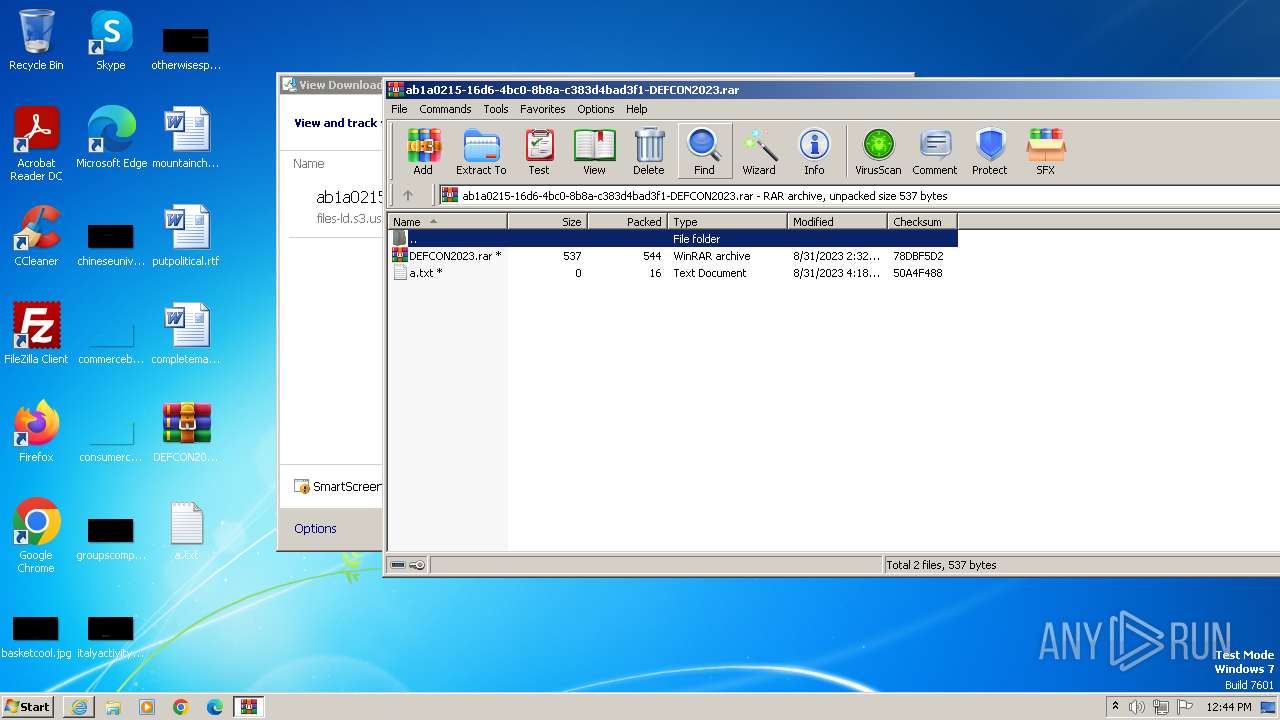1280x720 pixels.
Task: Open the Options menu in WinRAR
Action: [596, 109]
